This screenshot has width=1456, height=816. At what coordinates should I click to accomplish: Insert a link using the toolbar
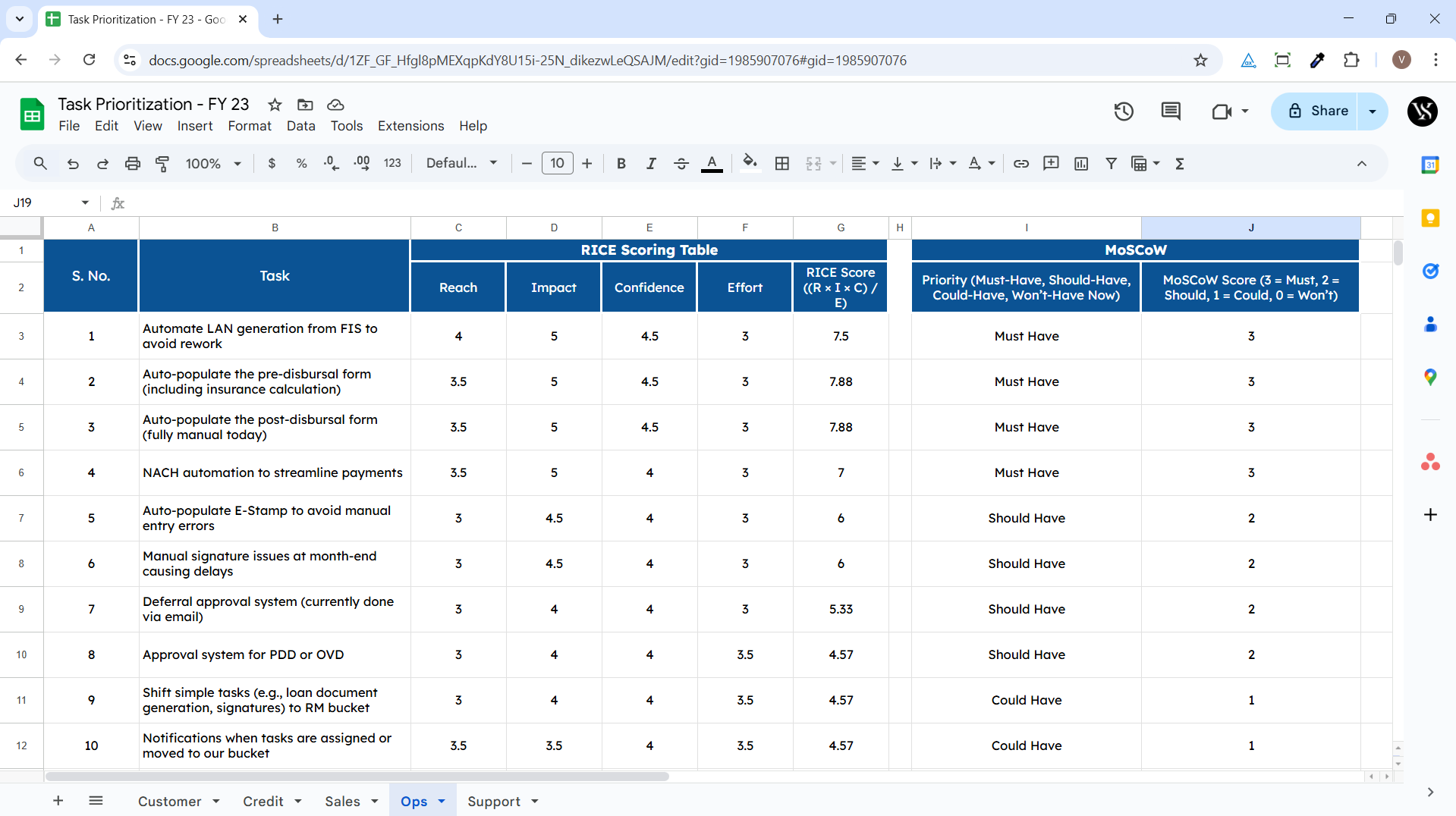pyautogui.click(x=1021, y=163)
